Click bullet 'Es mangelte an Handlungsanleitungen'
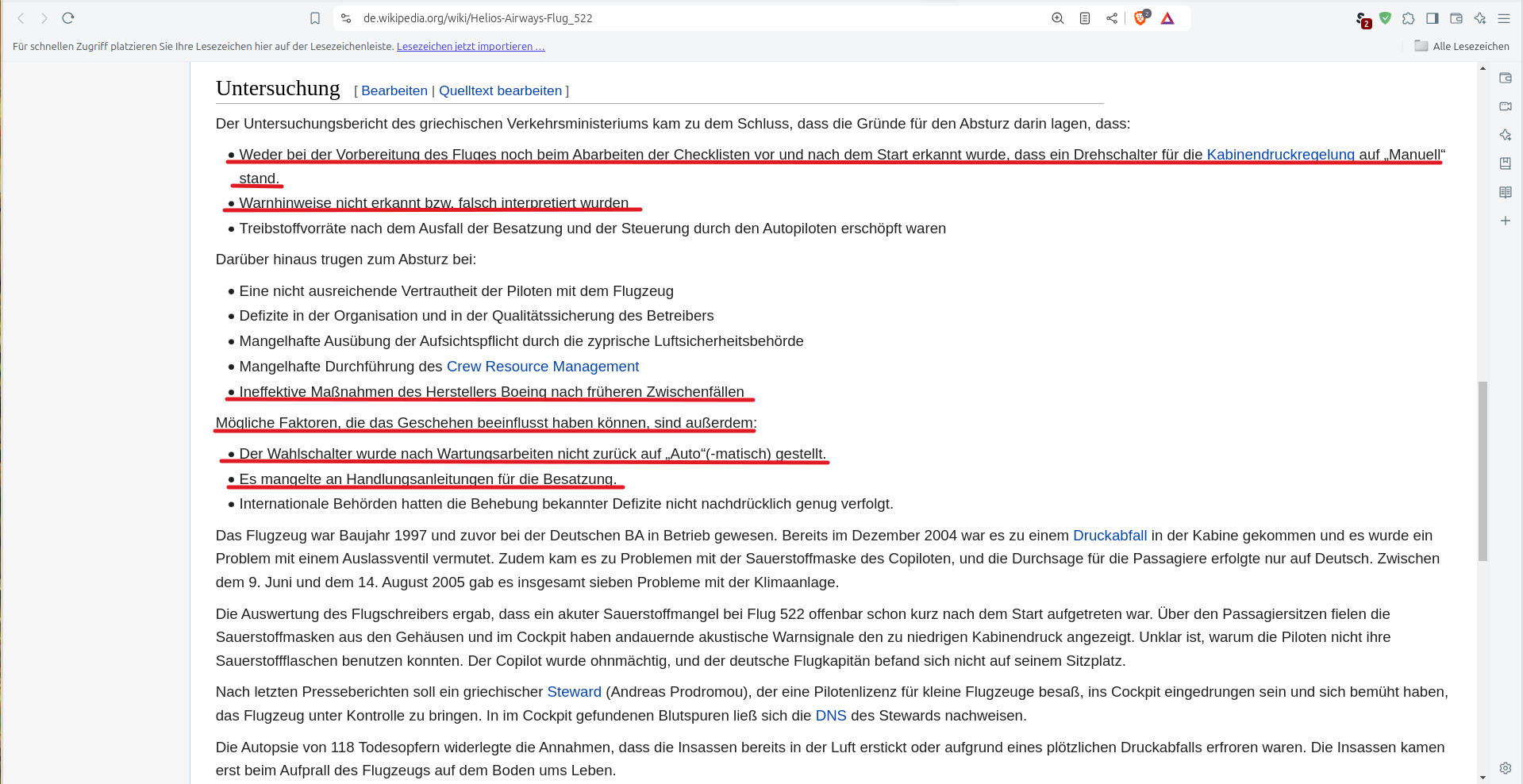 click(x=428, y=479)
